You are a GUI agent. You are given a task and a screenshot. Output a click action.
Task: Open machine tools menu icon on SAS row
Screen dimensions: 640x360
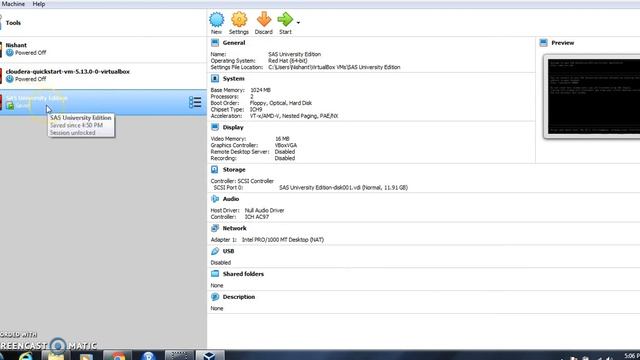pyautogui.click(x=195, y=102)
